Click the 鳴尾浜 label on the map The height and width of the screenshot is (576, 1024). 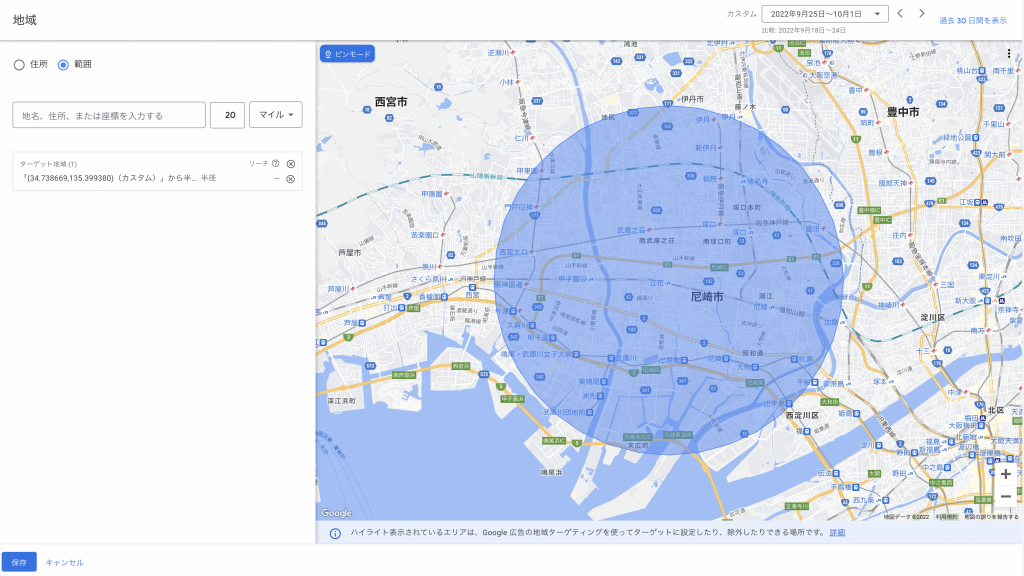pyautogui.click(x=551, y=472)
